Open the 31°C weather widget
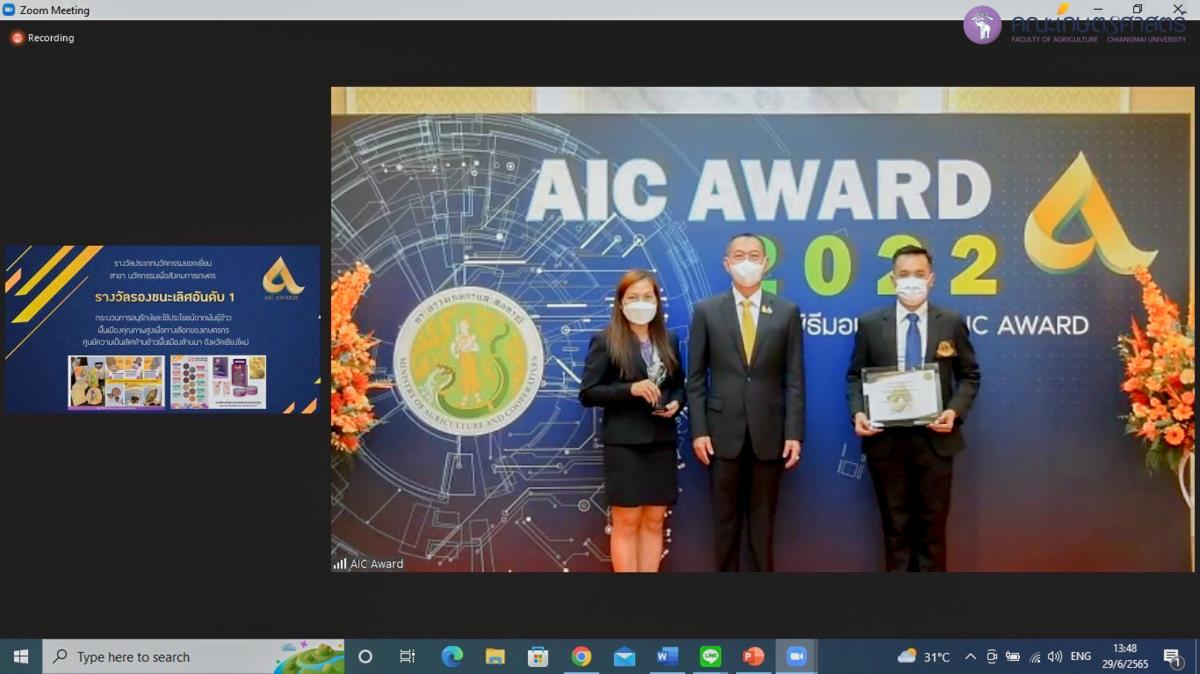 tap(923, 657)
